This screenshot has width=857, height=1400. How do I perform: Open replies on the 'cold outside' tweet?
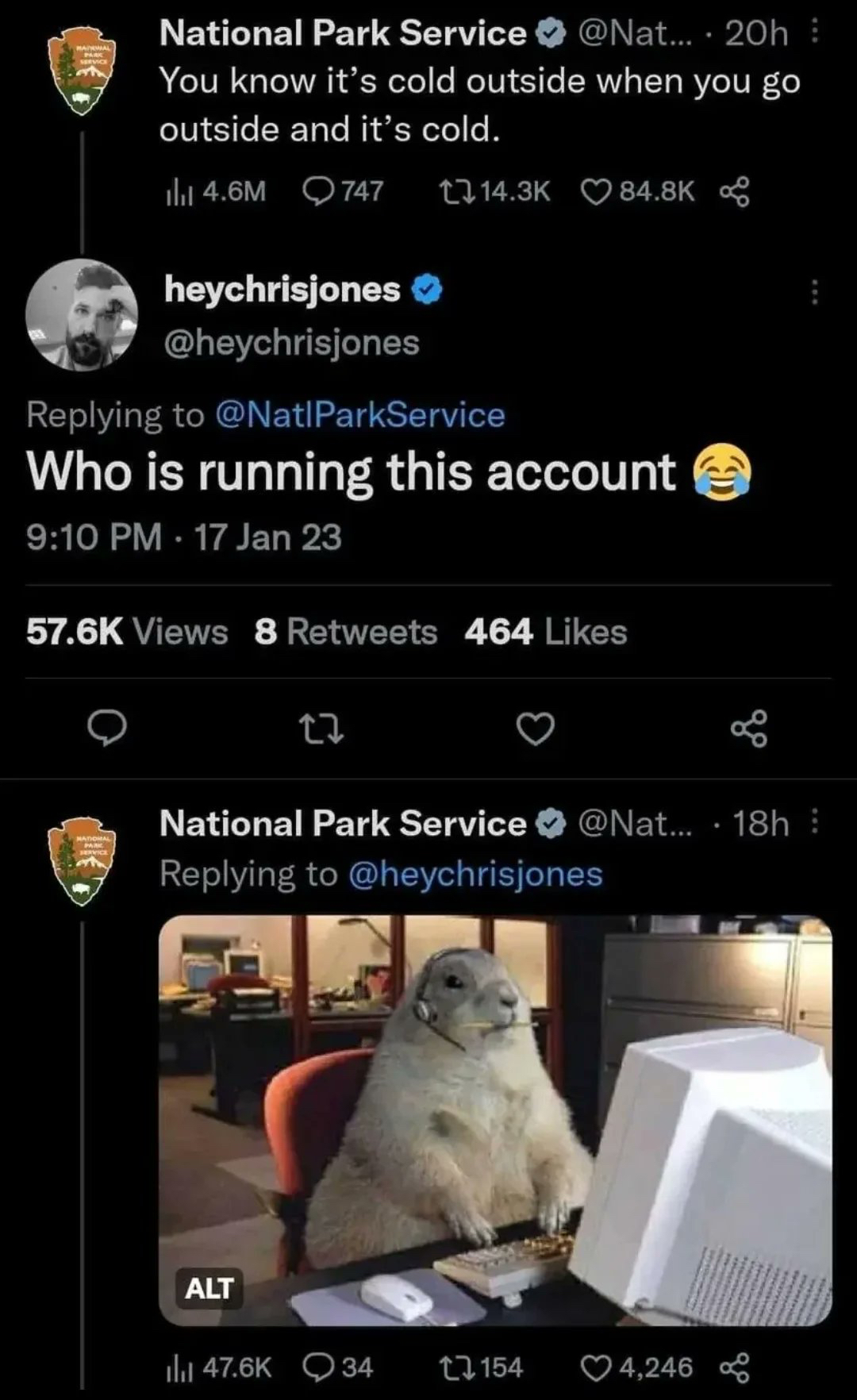coord(319,191)
